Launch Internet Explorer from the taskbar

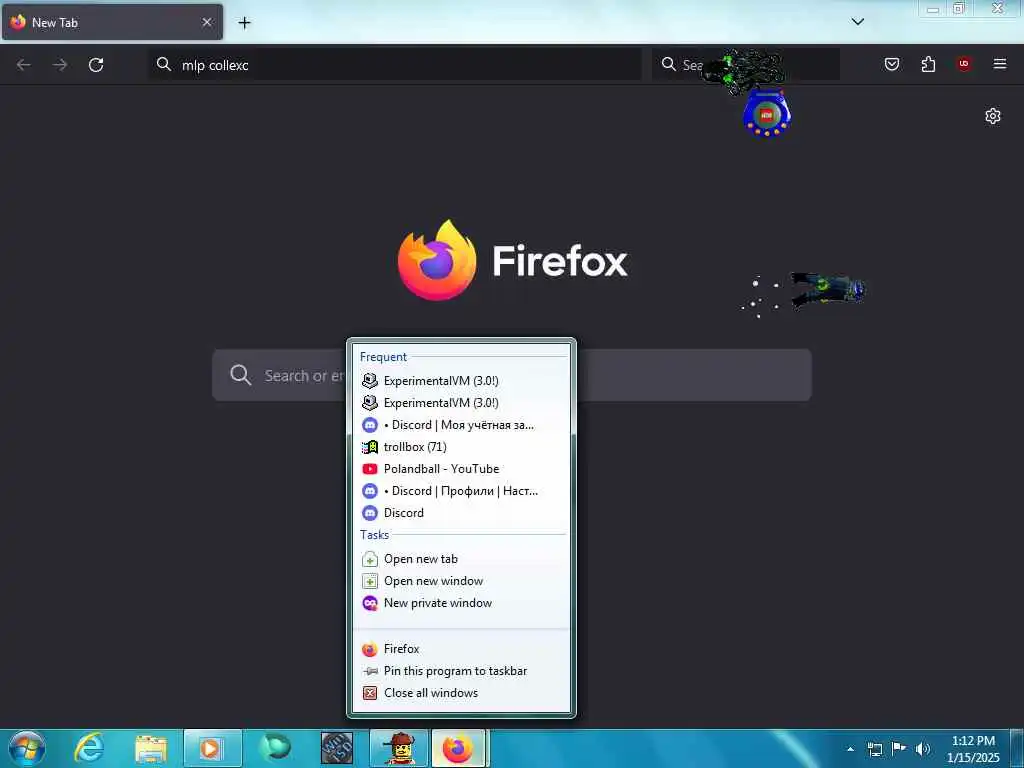click(89, 748)
